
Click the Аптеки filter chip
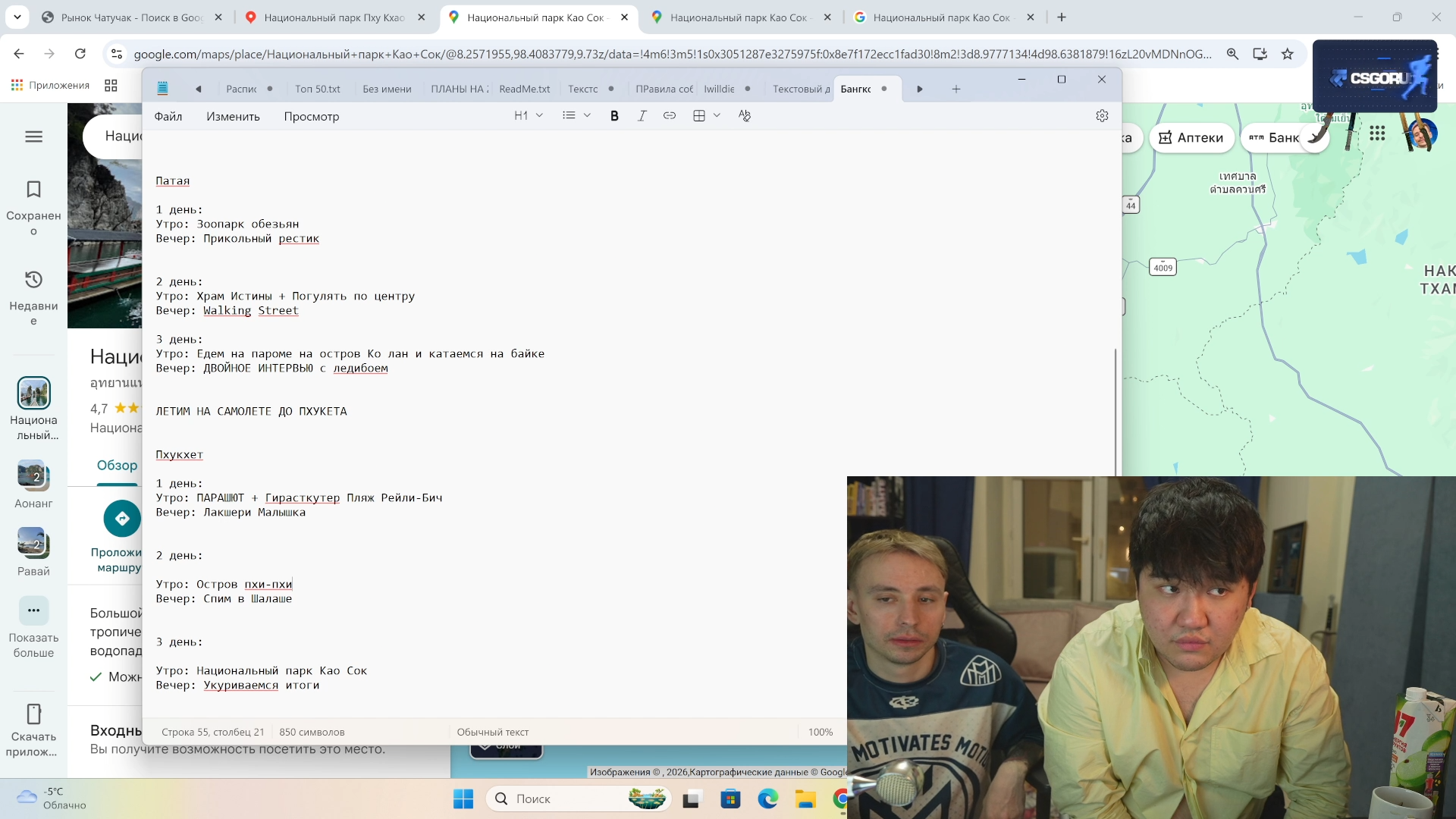click(1191, 138)
